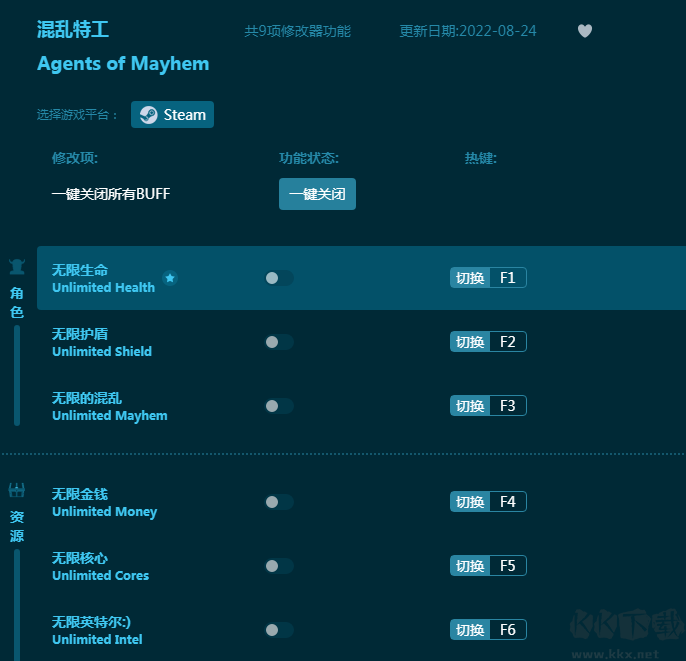
Task: Click 切换 button next to F3
Action: pyautogui.click(x=470, y=406)
